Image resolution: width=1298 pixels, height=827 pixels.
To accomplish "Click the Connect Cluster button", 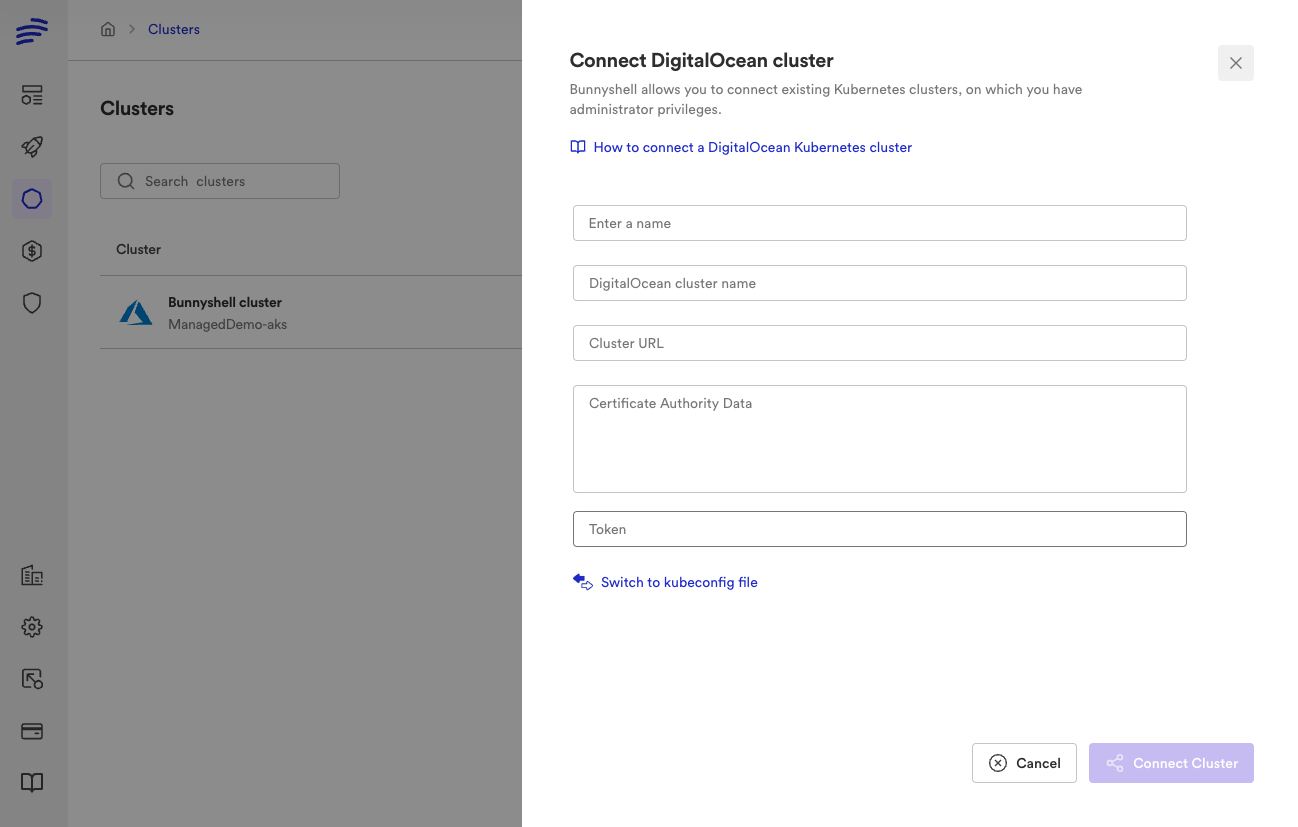I will 1171,763.
